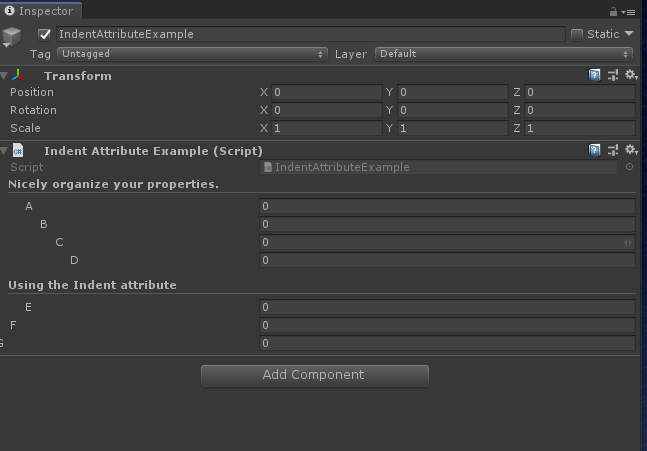Open the Transform component help icon
This screenshot has width=647, height=451.
coord(595,75)
